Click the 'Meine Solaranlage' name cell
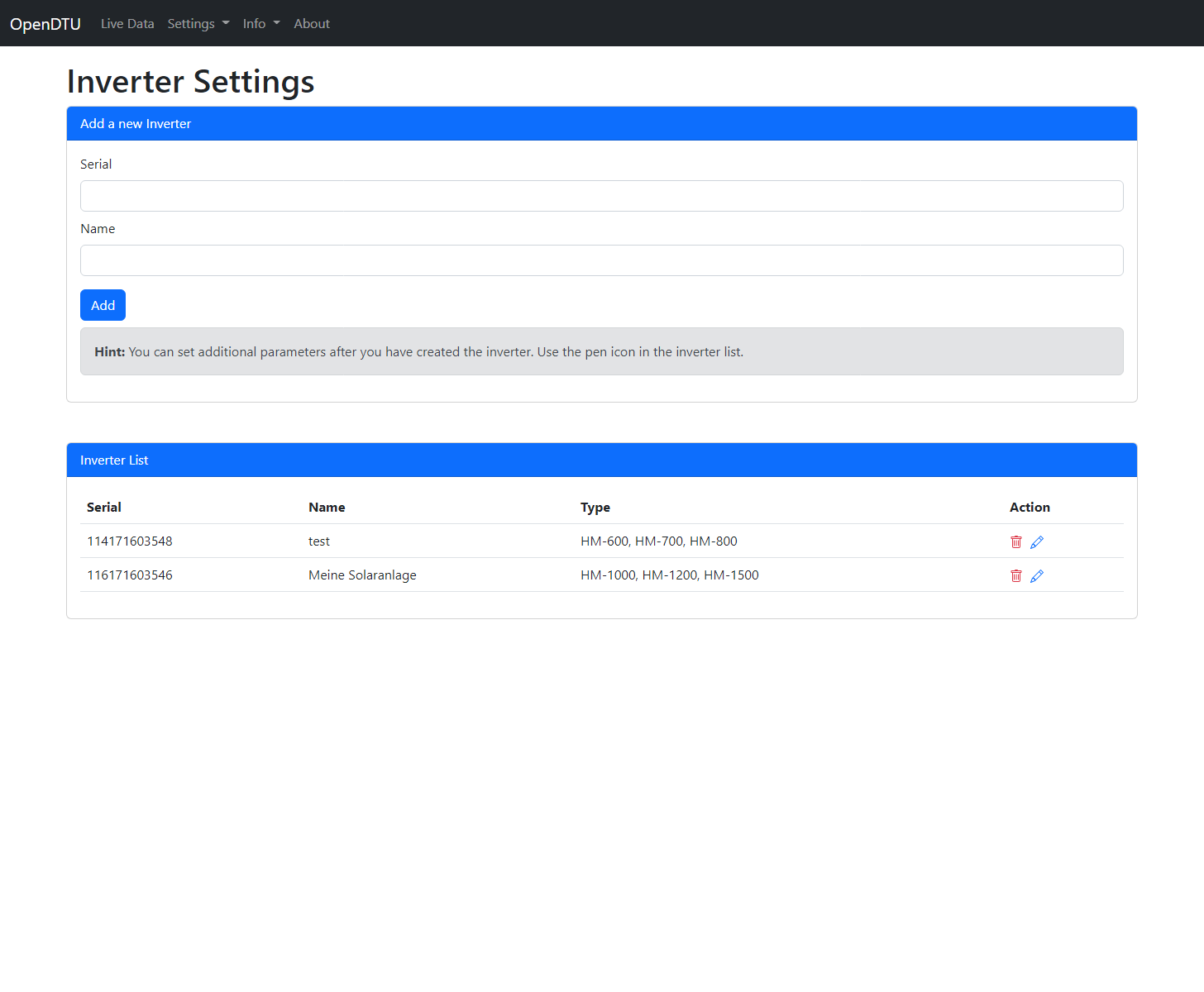 click(362, 575)
